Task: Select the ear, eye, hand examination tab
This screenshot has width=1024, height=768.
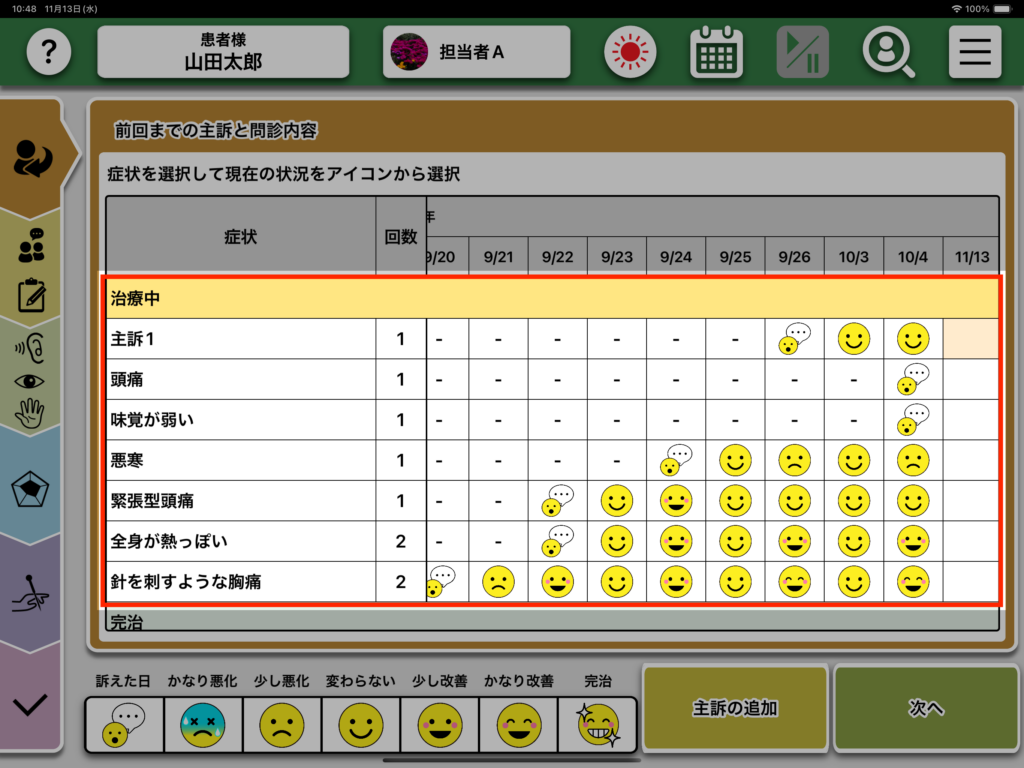Action: 32,379
